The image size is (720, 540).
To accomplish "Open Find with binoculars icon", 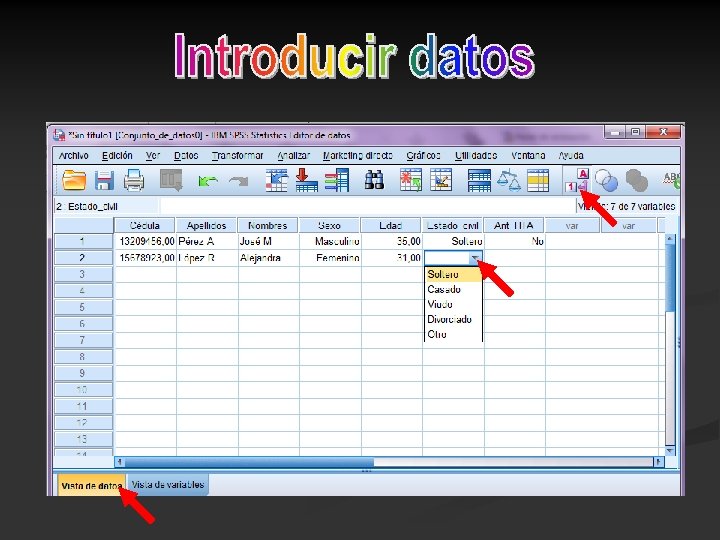I will point(374,180).
